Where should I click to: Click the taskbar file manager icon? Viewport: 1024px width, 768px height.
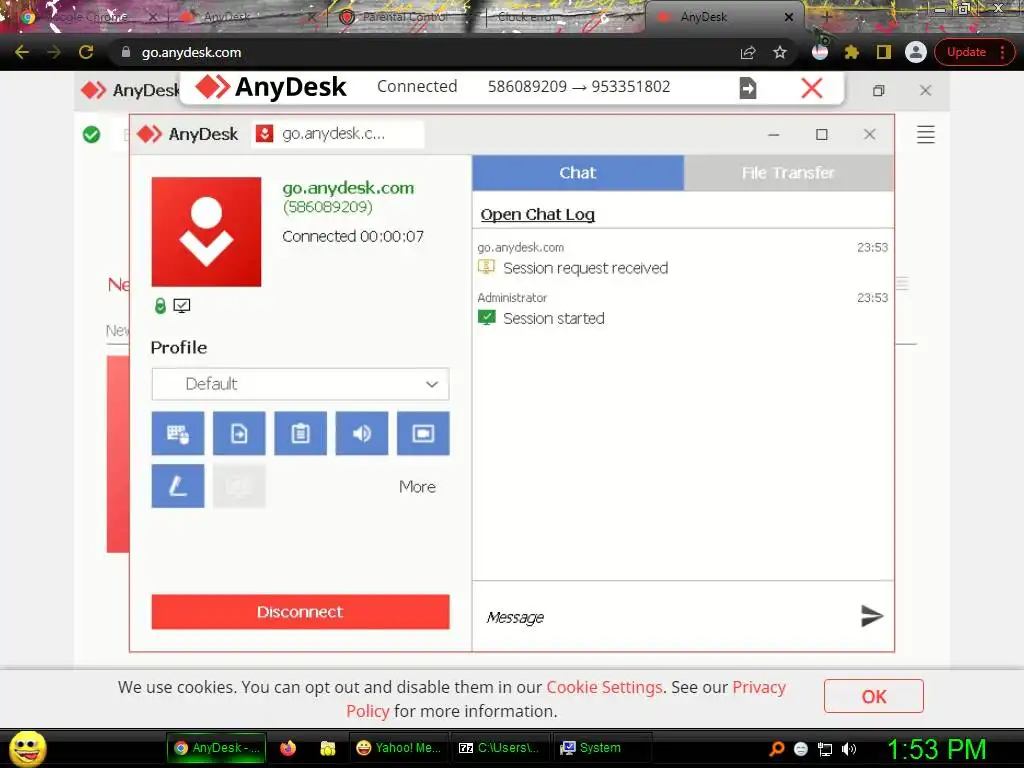328,748
